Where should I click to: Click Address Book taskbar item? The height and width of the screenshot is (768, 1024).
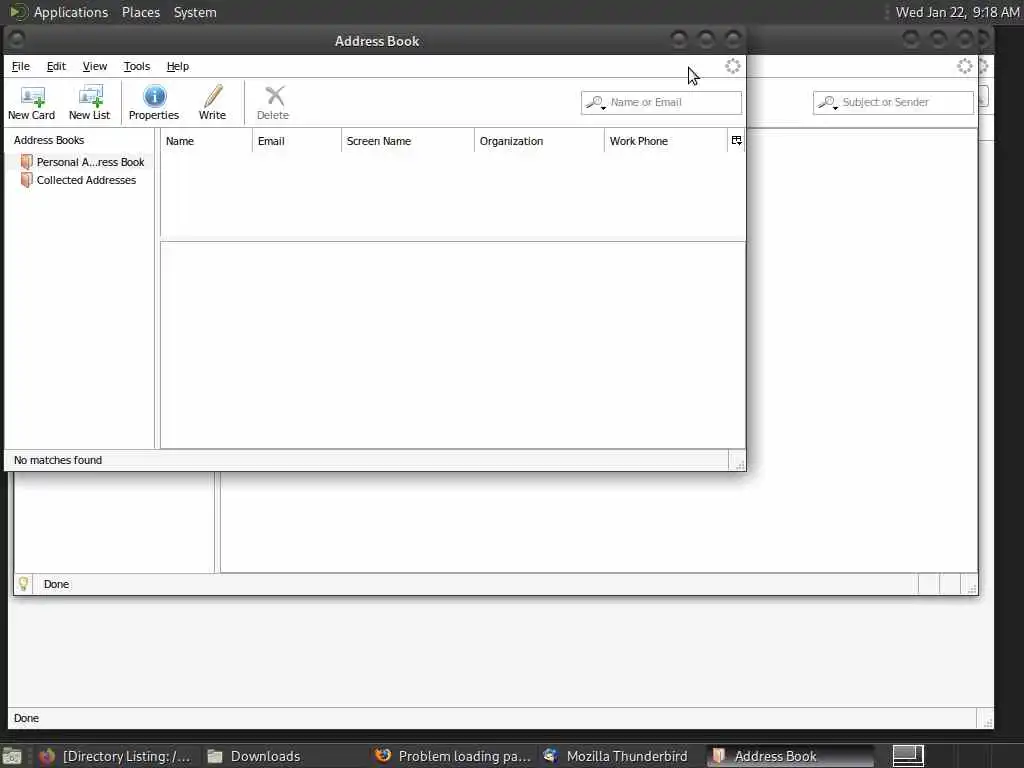790,756
